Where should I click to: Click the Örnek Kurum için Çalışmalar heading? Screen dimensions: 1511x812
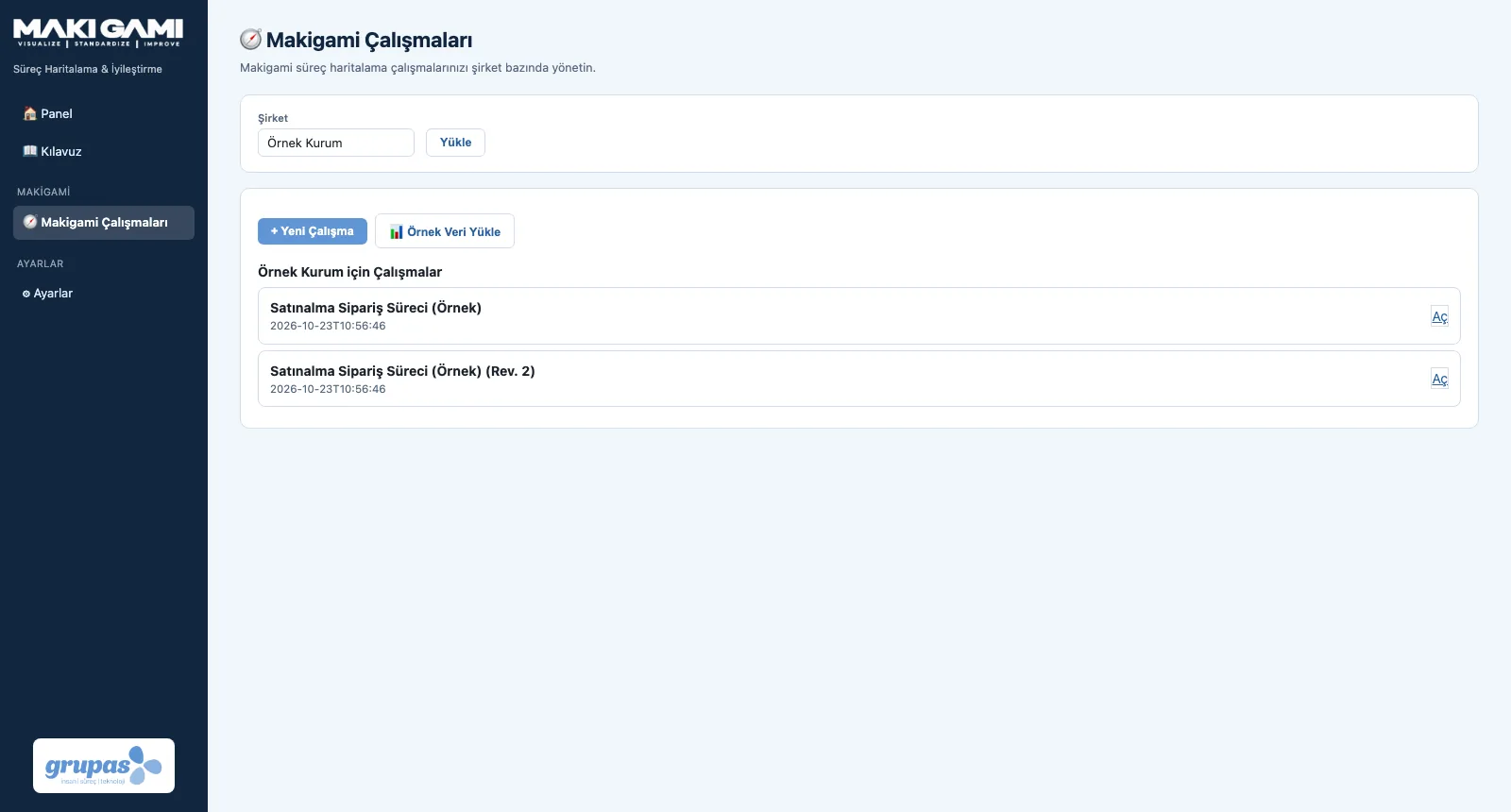pyautogui.click(x=349, y=272)
